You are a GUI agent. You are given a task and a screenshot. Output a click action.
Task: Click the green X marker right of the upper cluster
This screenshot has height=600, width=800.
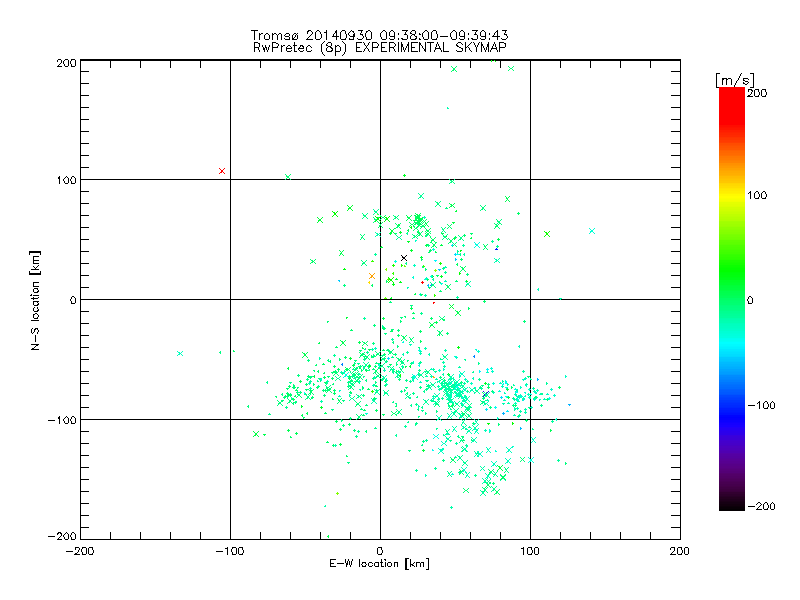pos(547,234)
